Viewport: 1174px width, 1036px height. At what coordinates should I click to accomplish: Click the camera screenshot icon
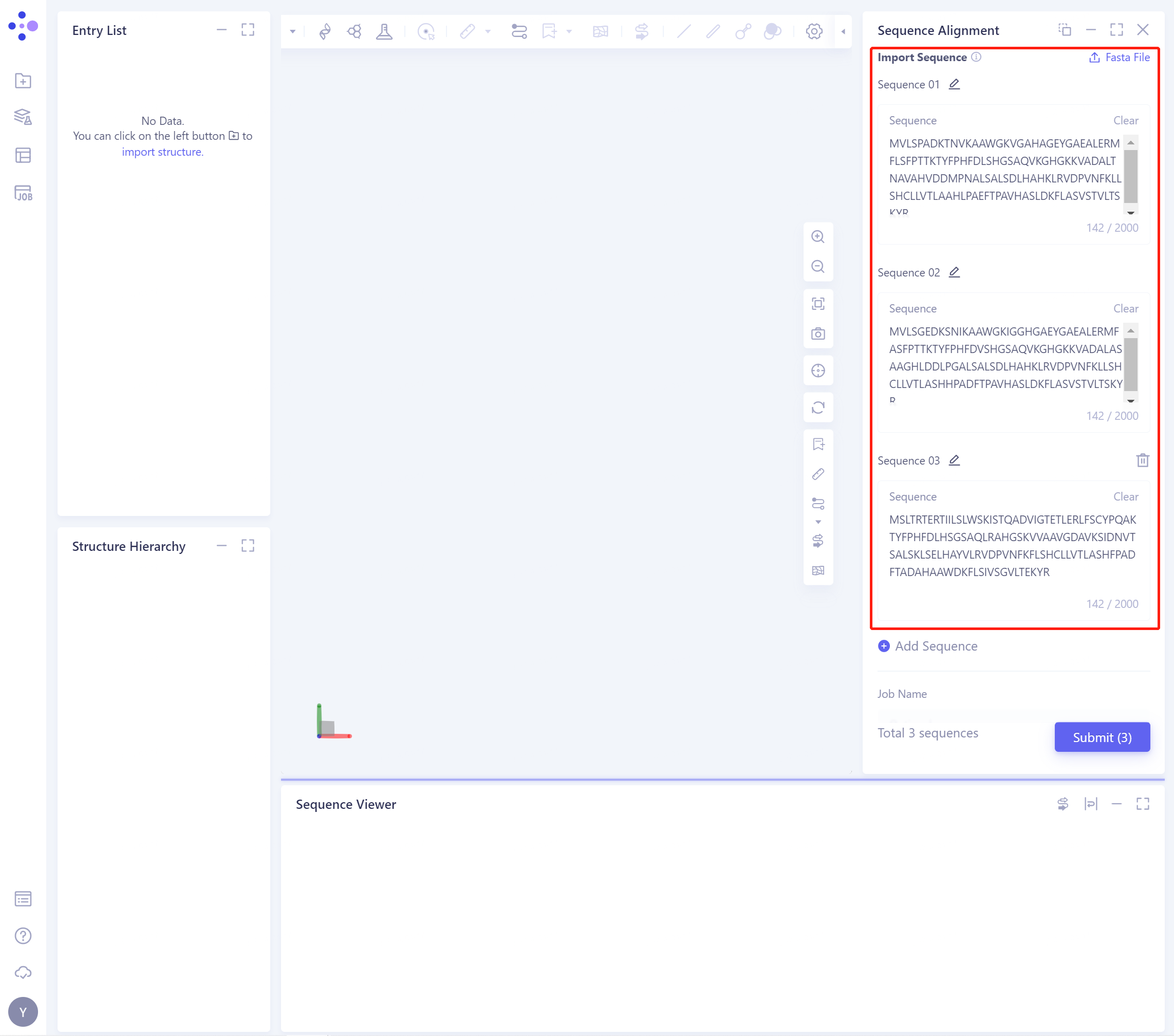(818, 334)
